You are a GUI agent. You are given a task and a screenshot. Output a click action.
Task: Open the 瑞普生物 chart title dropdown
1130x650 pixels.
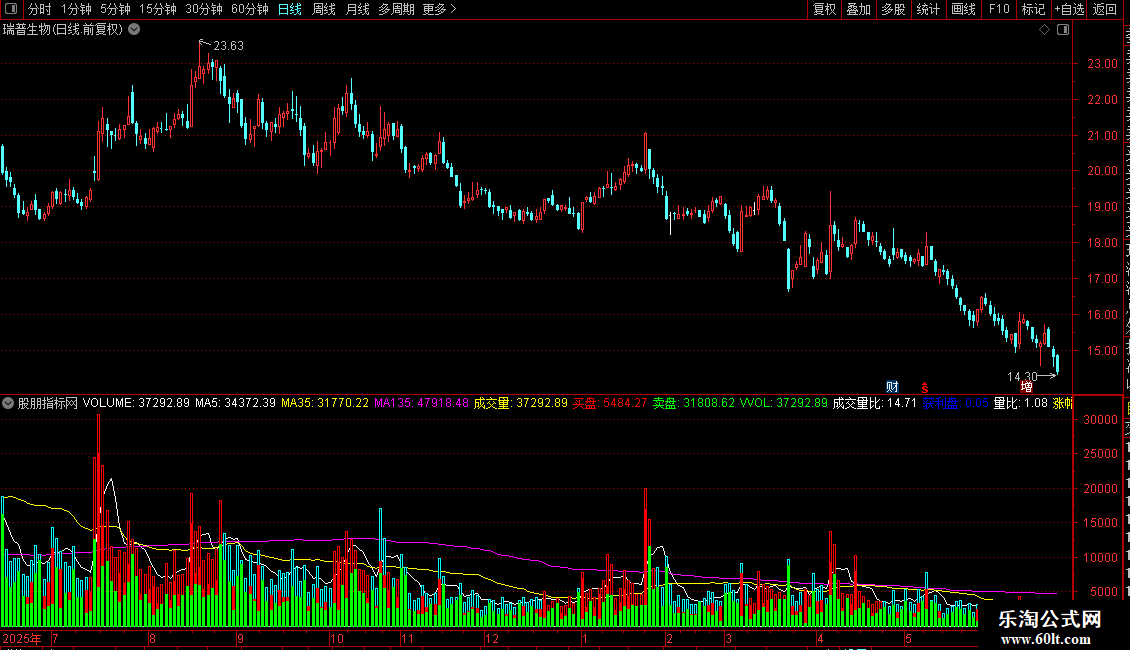pyautogui.click(x=134, y=30)
